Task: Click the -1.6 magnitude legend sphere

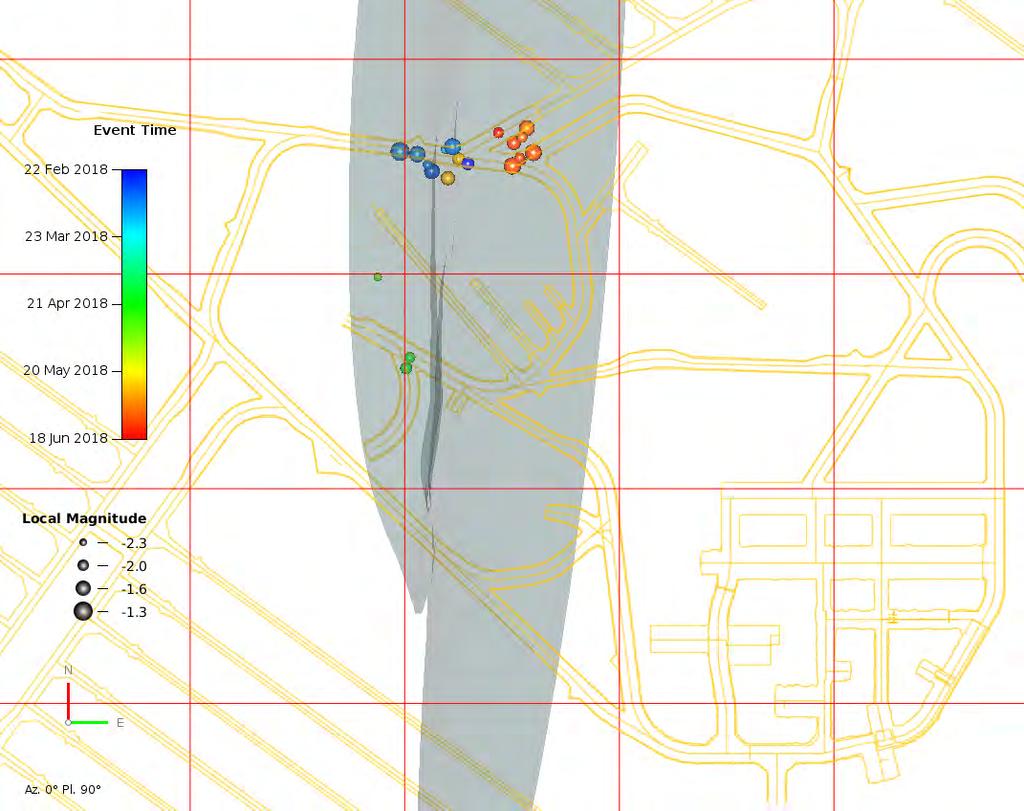Action: (83, 588)
